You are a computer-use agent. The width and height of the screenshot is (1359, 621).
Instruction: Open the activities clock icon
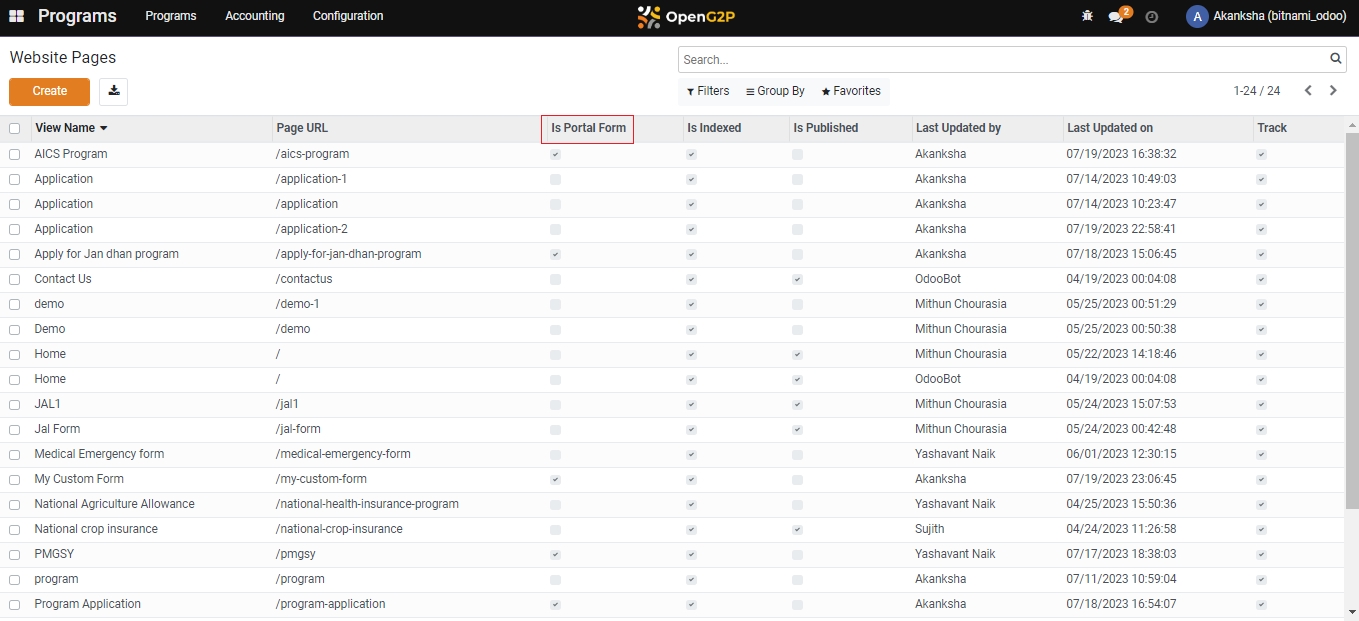(1151, 17)
